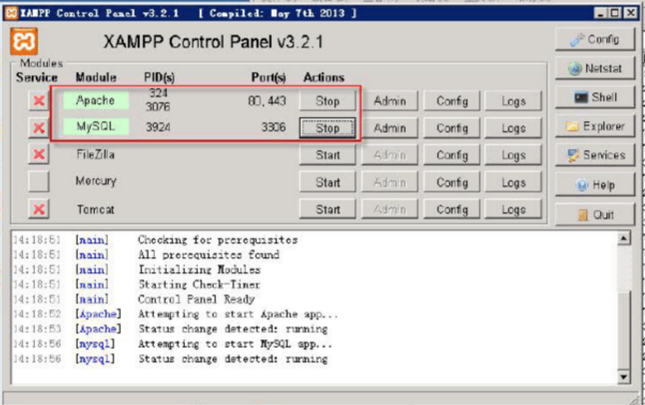
Task: Click the disabled FileZilla Admin button
Action: 390,155
